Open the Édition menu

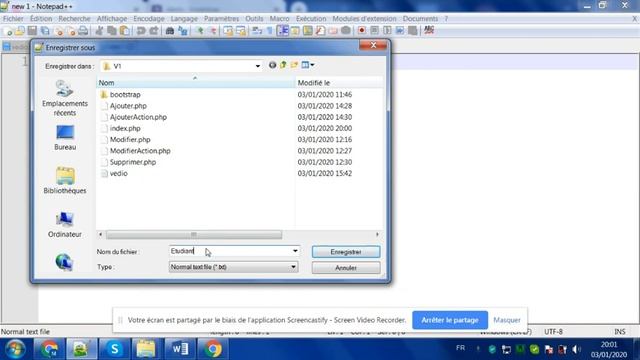point(41,19)
